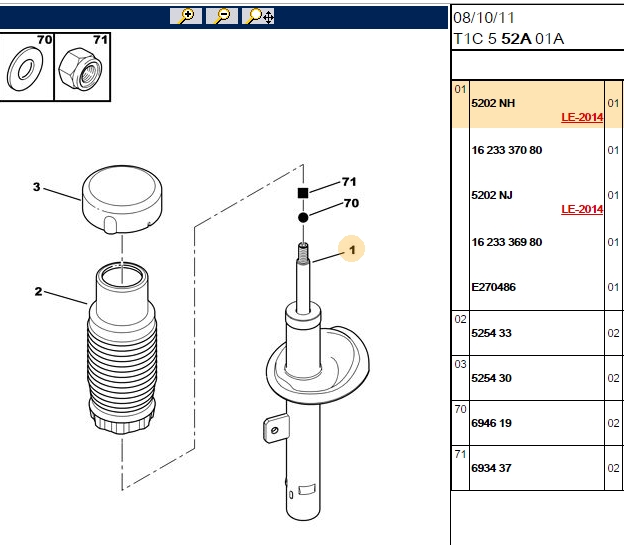Click the zoom in magnifier icon

186,16
